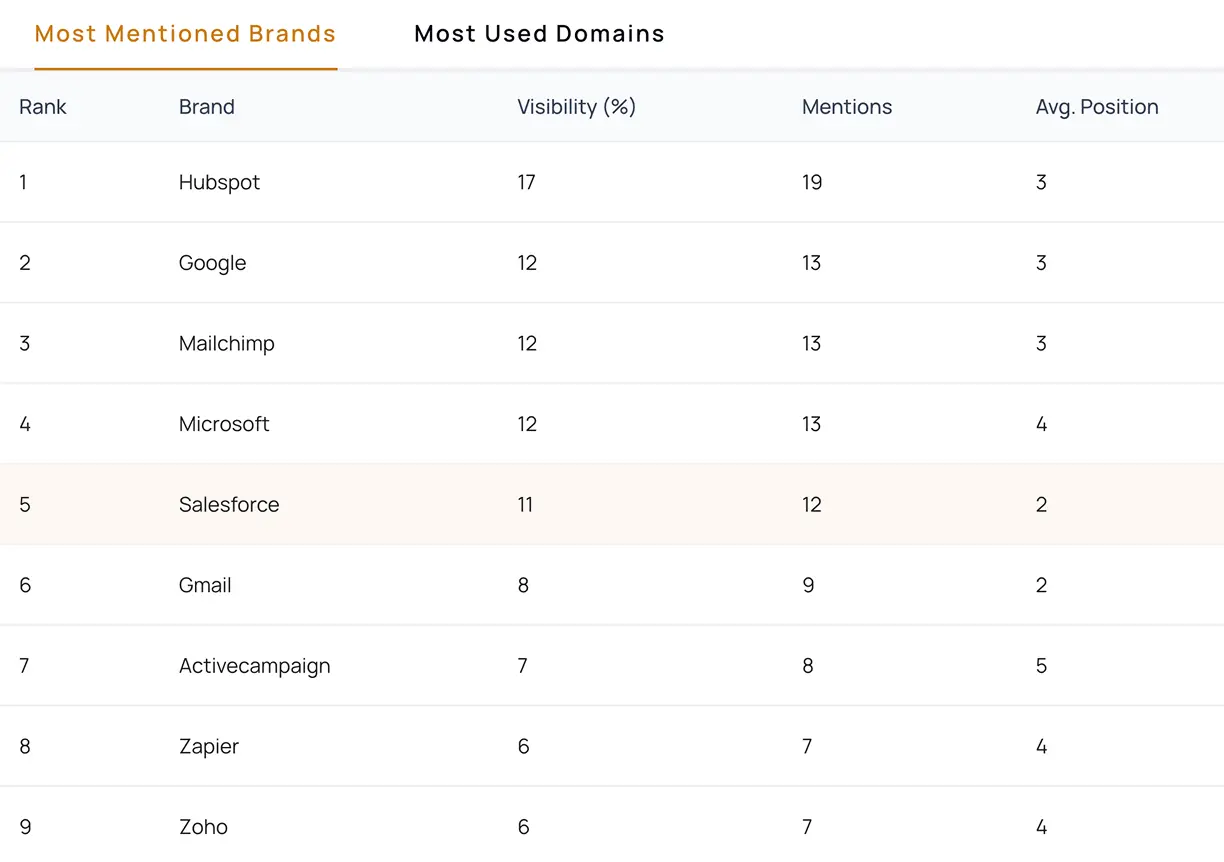This screenshot has height=862, width=1224.
Task: Click the Visibility (%) column header
Action: 576,107
